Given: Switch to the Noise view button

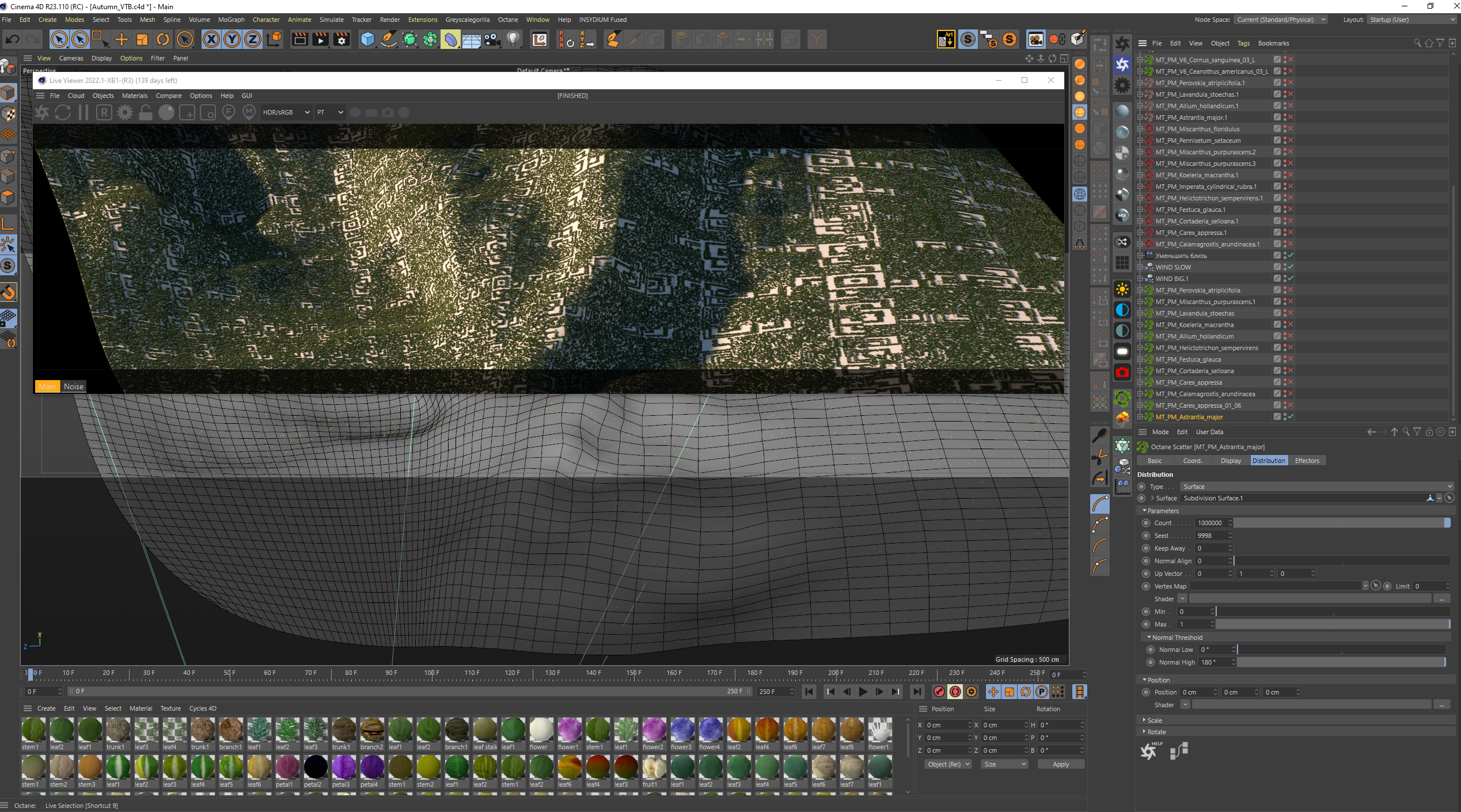Looking at the screenshot, I should (74, 386).
